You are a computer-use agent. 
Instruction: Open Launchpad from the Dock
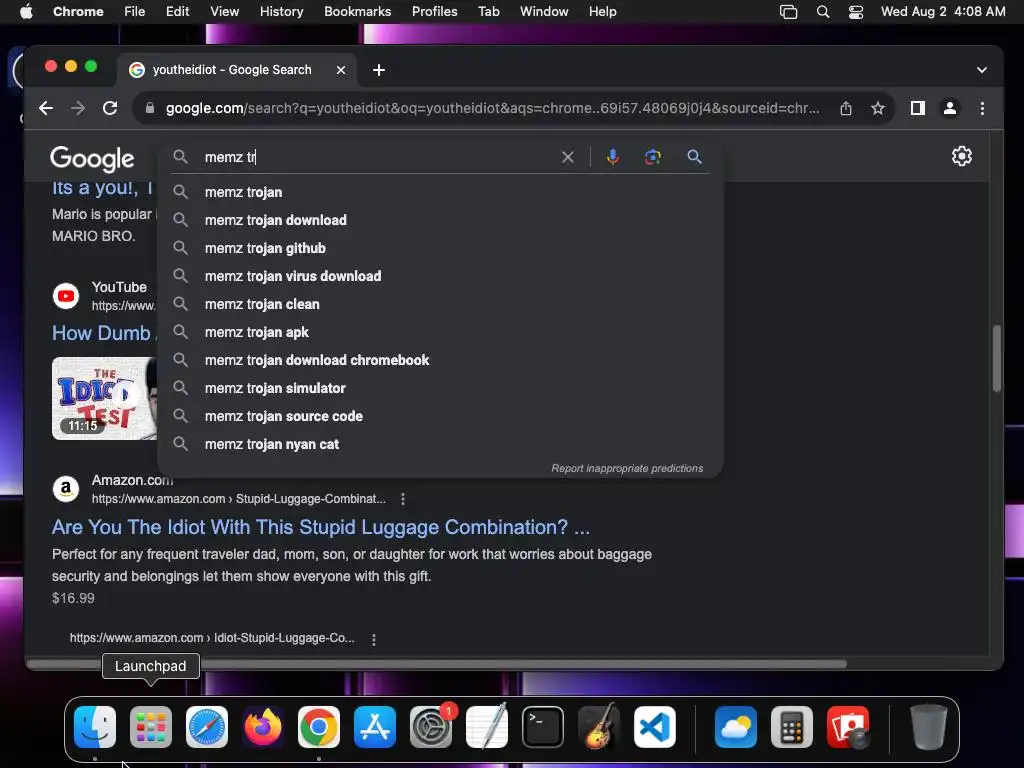[151, 727]
